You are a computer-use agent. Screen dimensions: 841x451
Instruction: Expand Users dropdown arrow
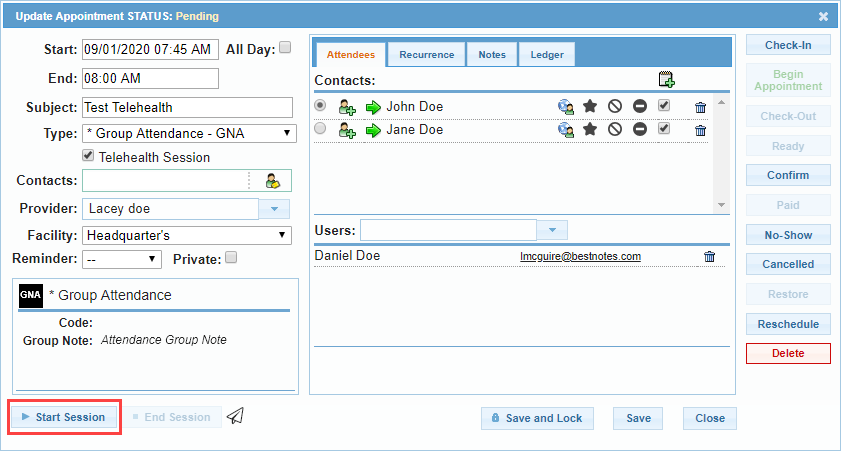(552, 230)
